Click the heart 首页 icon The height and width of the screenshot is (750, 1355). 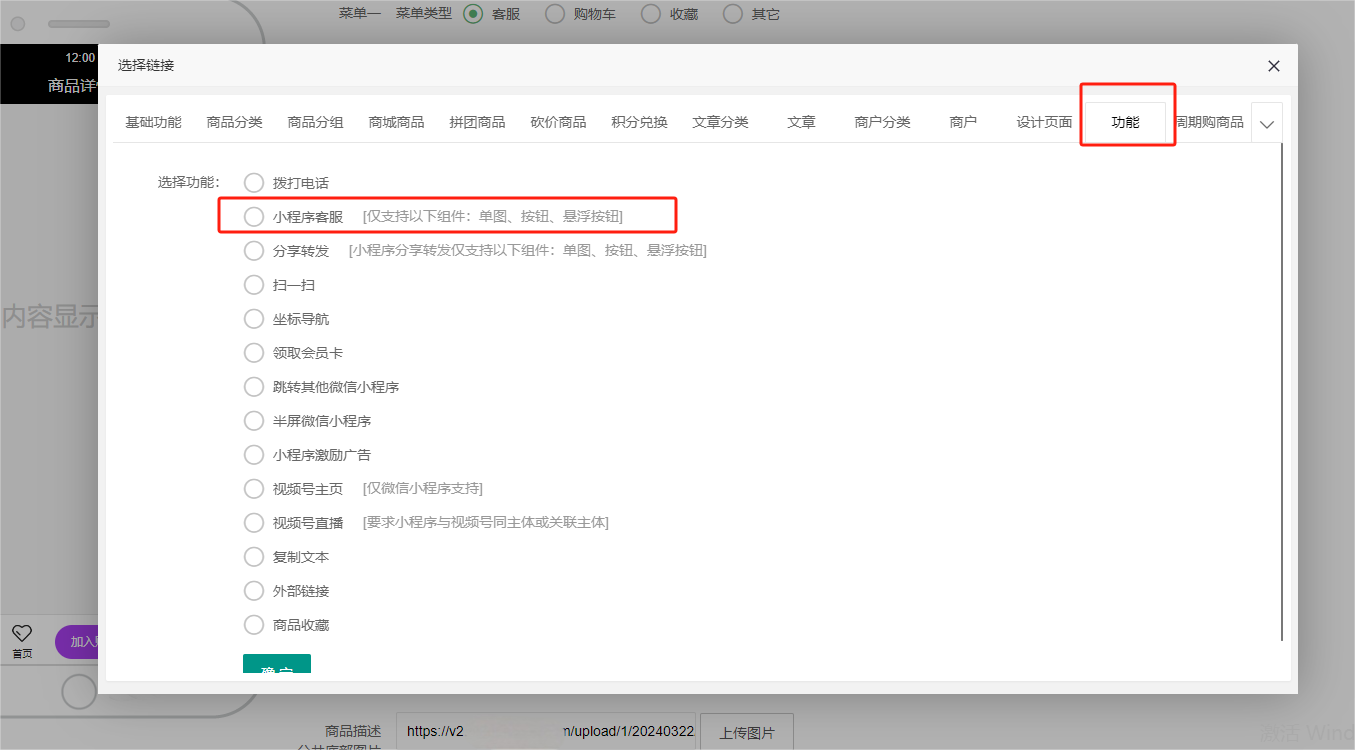pyautogui.click(x=22, y=634)
